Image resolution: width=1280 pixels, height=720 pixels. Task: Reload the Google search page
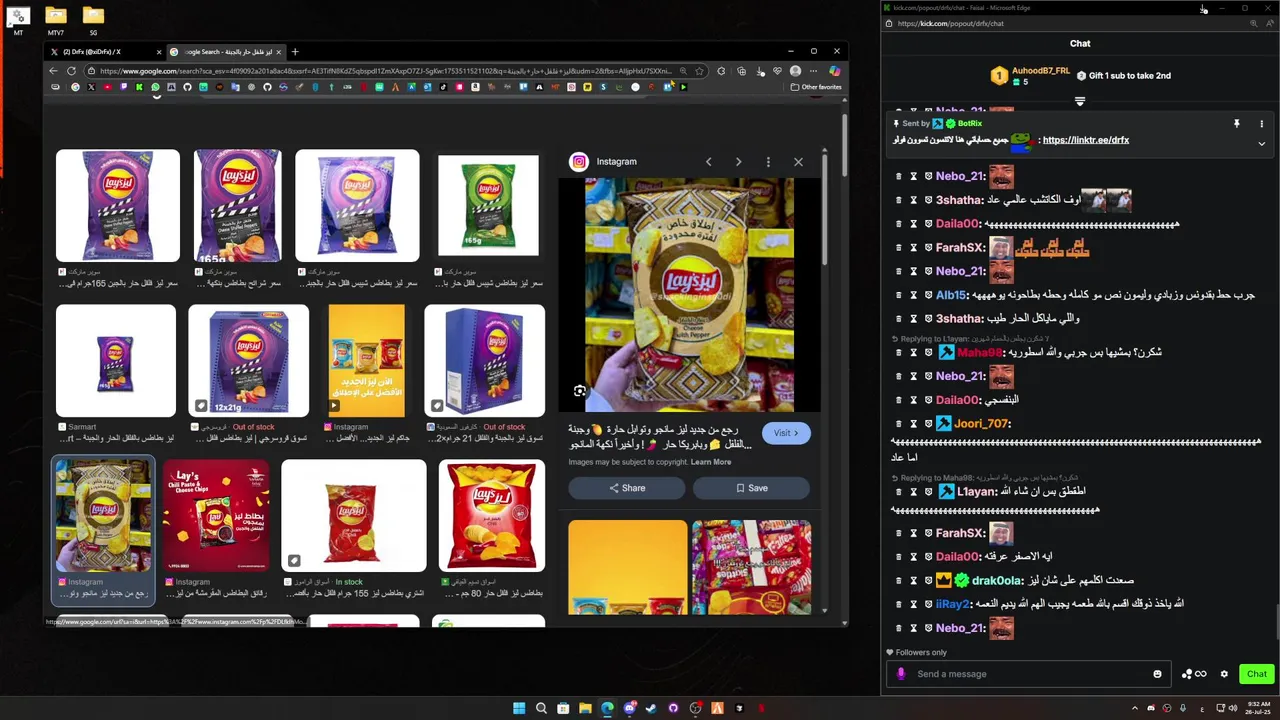click(72, 71)
